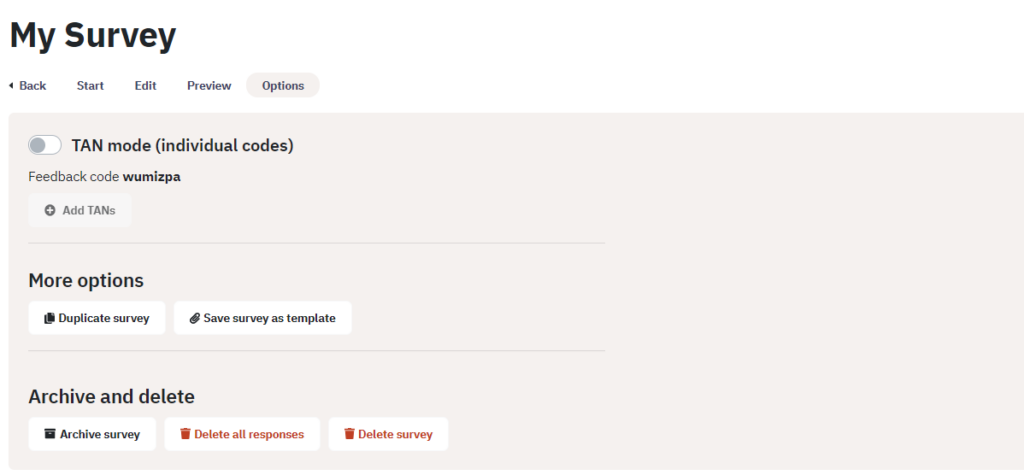Viewport: 1024px width, 475px height.
Task: Click the Delete survey red text
Action: point(395,434)
